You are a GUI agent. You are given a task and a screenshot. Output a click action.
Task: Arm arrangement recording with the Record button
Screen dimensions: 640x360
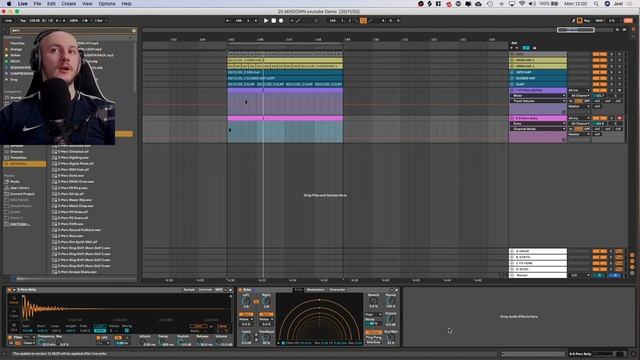(281, 20)
